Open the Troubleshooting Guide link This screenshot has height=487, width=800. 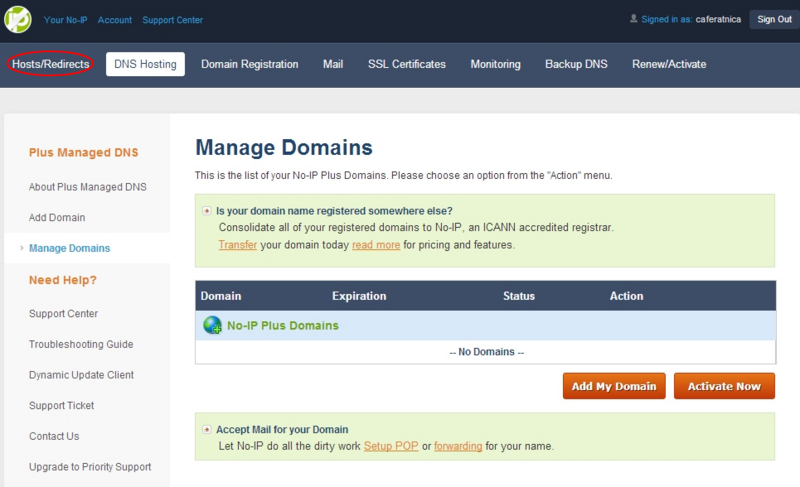[81, 344]
